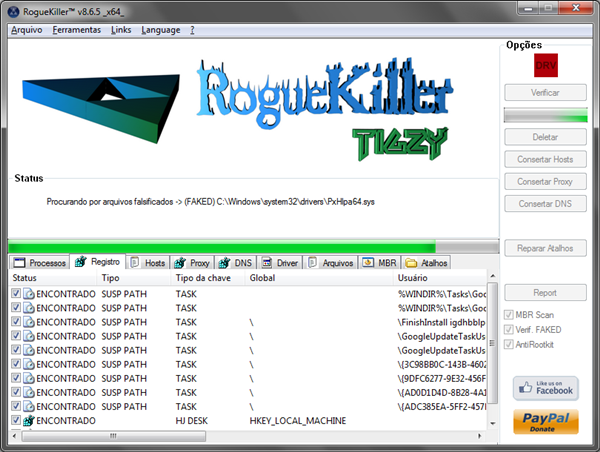
Task: Click the Processos tab window icon
Action: tap(19, 263)
